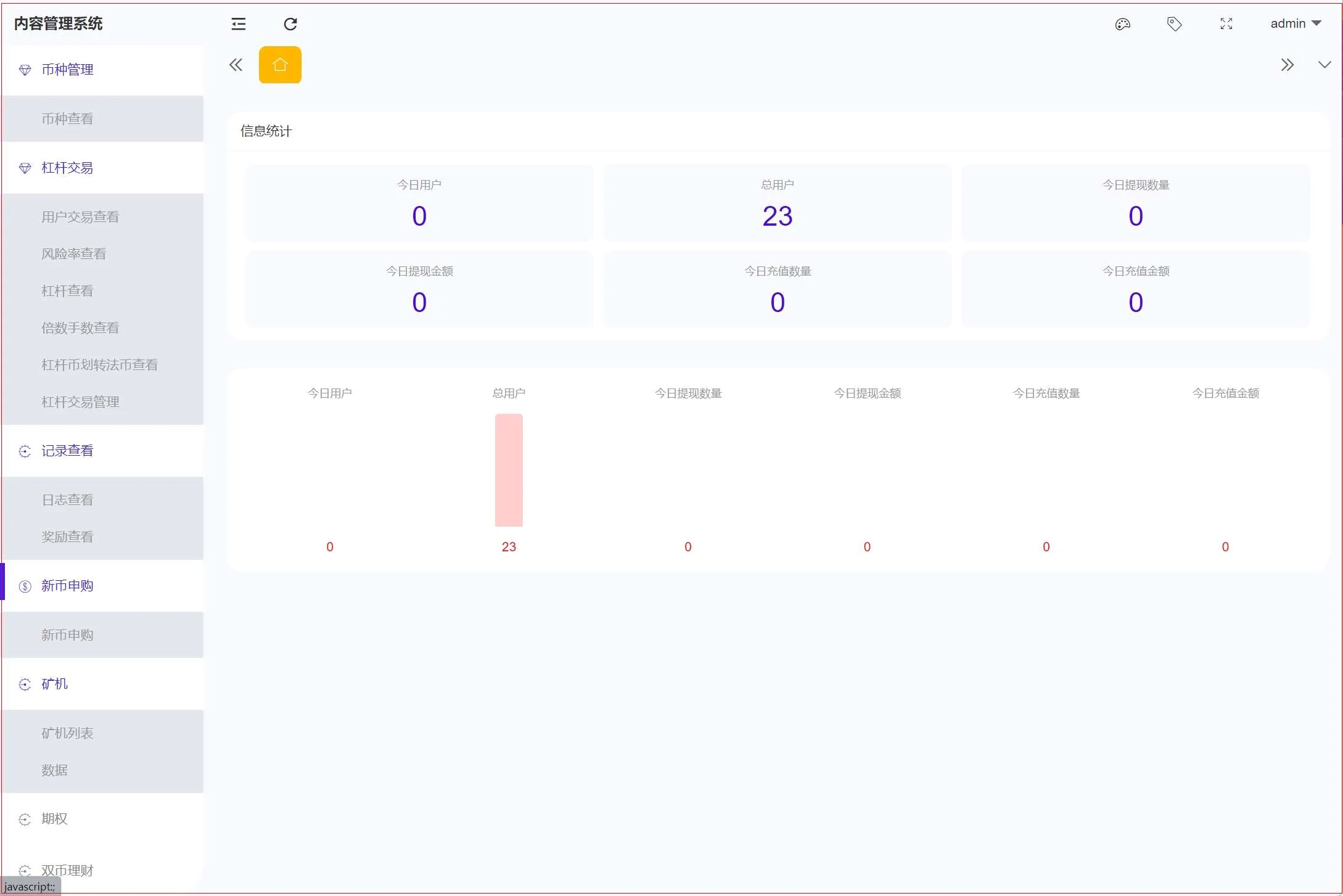Open 用户交易查看 submenu item
Image resolution: width=1343 pixels, height=896 pixels.
pyautogui.click(x=80, y=217)
